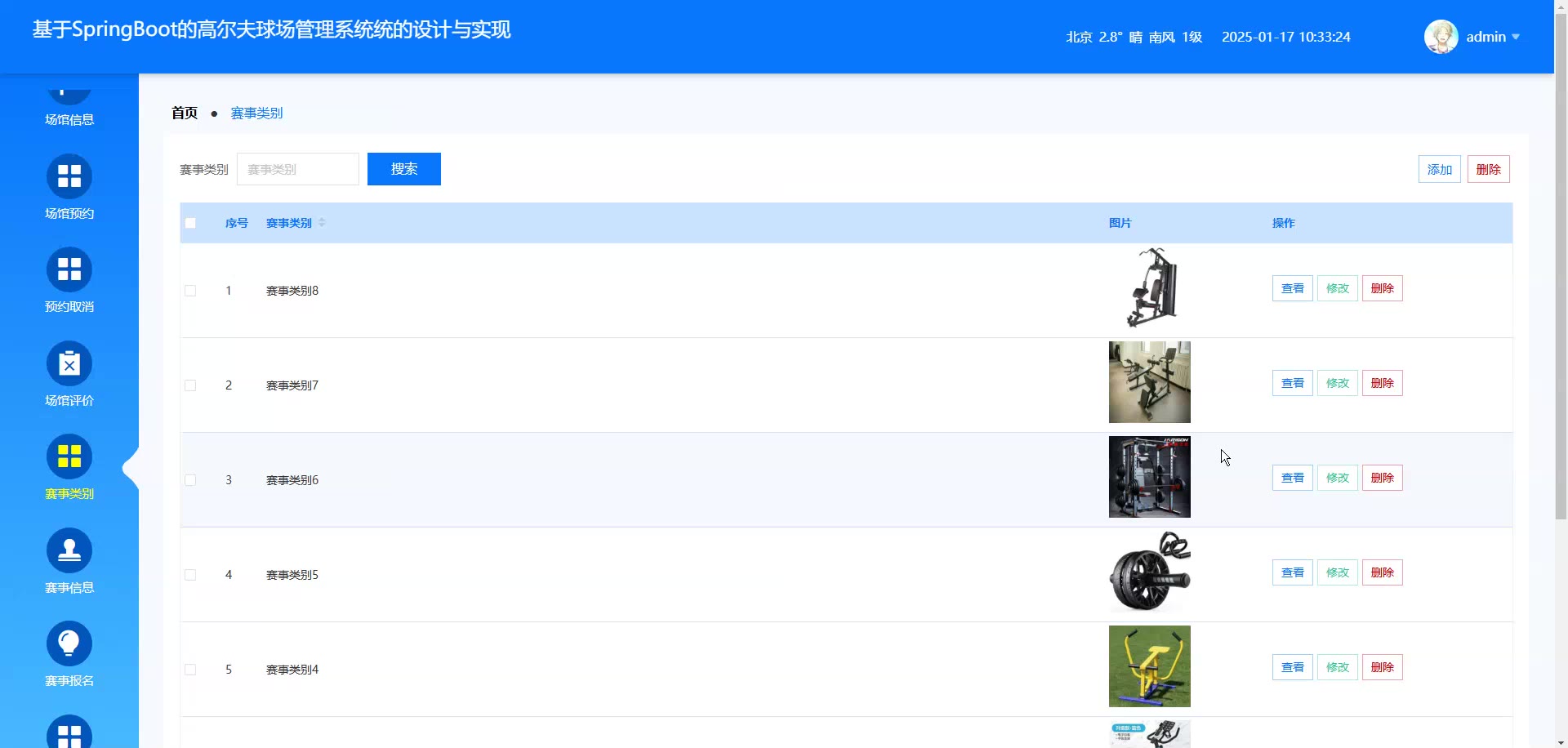
Task: Click 赛事类别 breadcrumb link
Action: pyautogui.click(x=257, y=113)
